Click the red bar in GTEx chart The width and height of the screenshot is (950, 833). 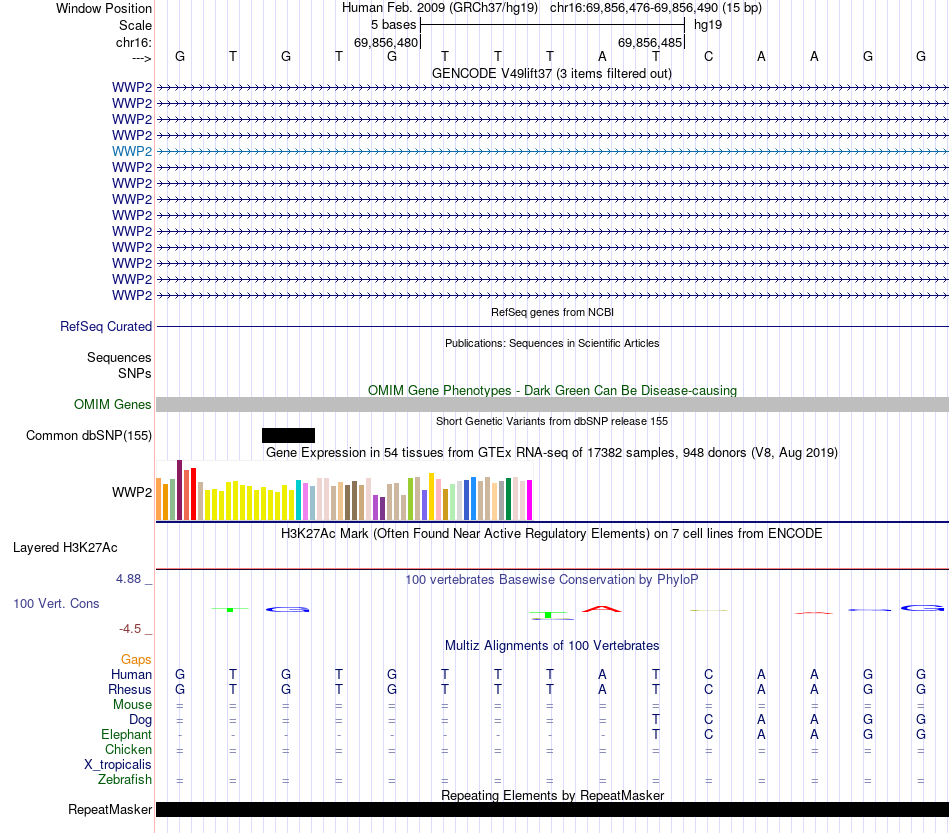click(193, 494)
